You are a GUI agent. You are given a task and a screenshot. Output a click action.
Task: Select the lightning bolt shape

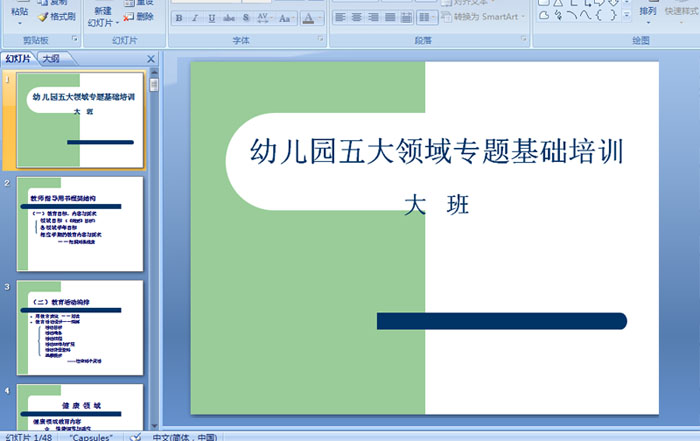(558, 16)
